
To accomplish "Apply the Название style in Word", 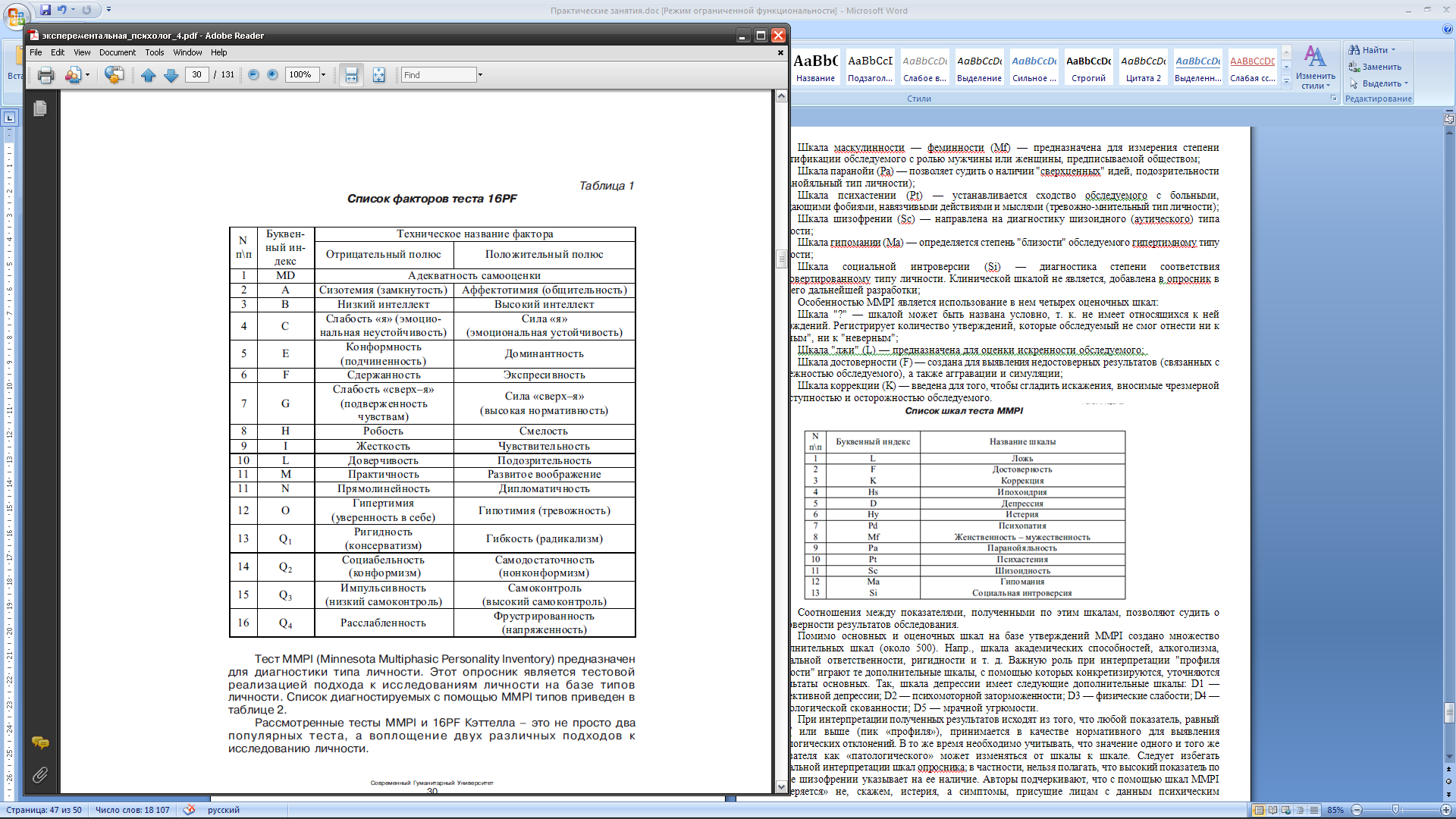I will (815, 67).
